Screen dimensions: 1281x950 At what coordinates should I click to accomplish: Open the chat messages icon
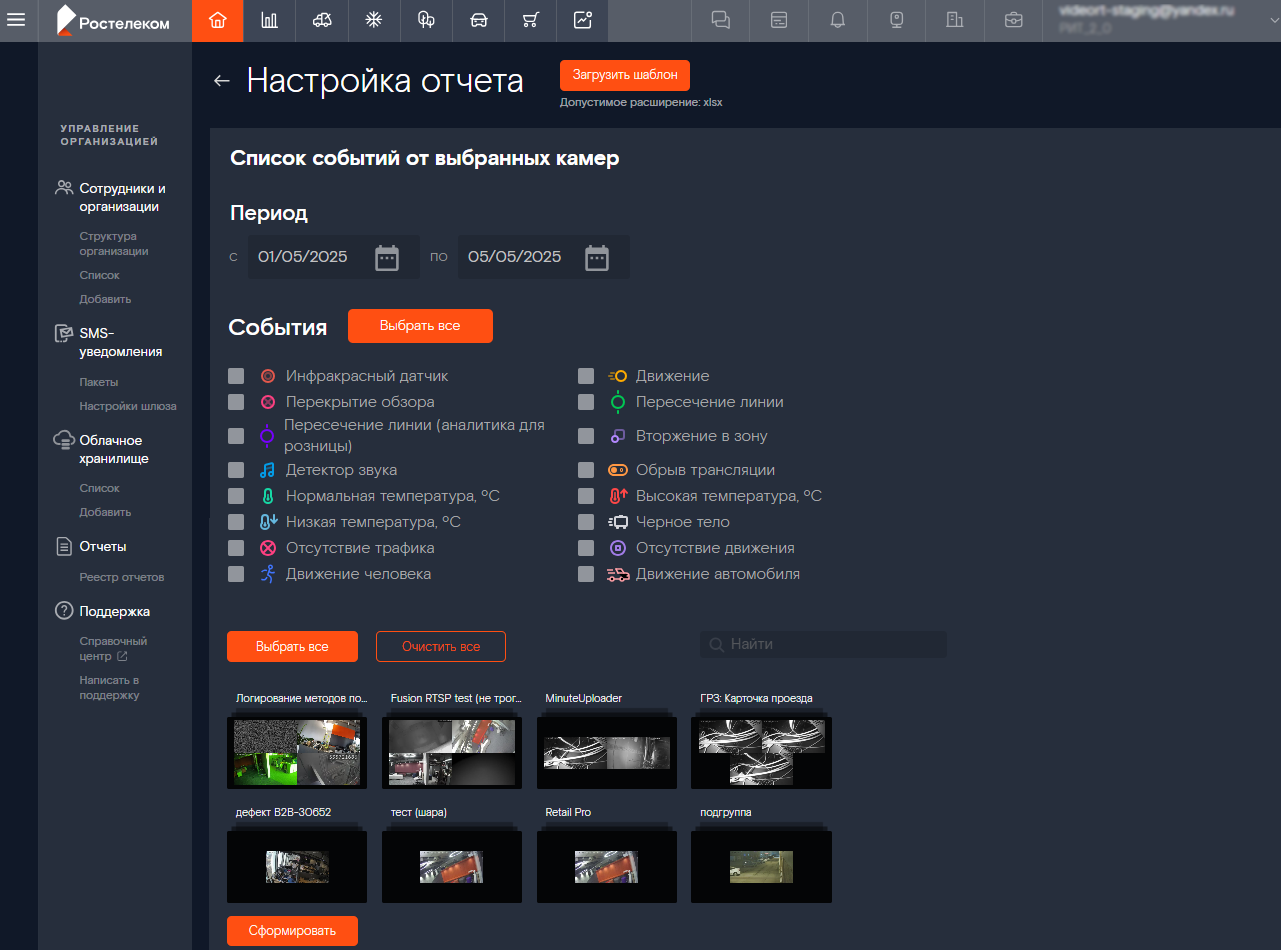tap(720, 20)
